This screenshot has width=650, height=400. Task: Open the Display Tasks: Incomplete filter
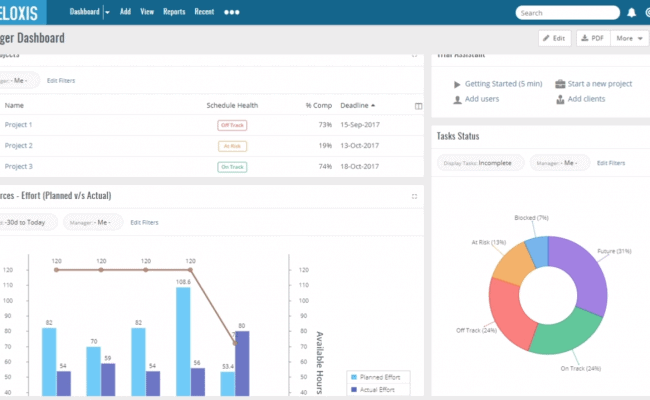click(x=480, y=163)
